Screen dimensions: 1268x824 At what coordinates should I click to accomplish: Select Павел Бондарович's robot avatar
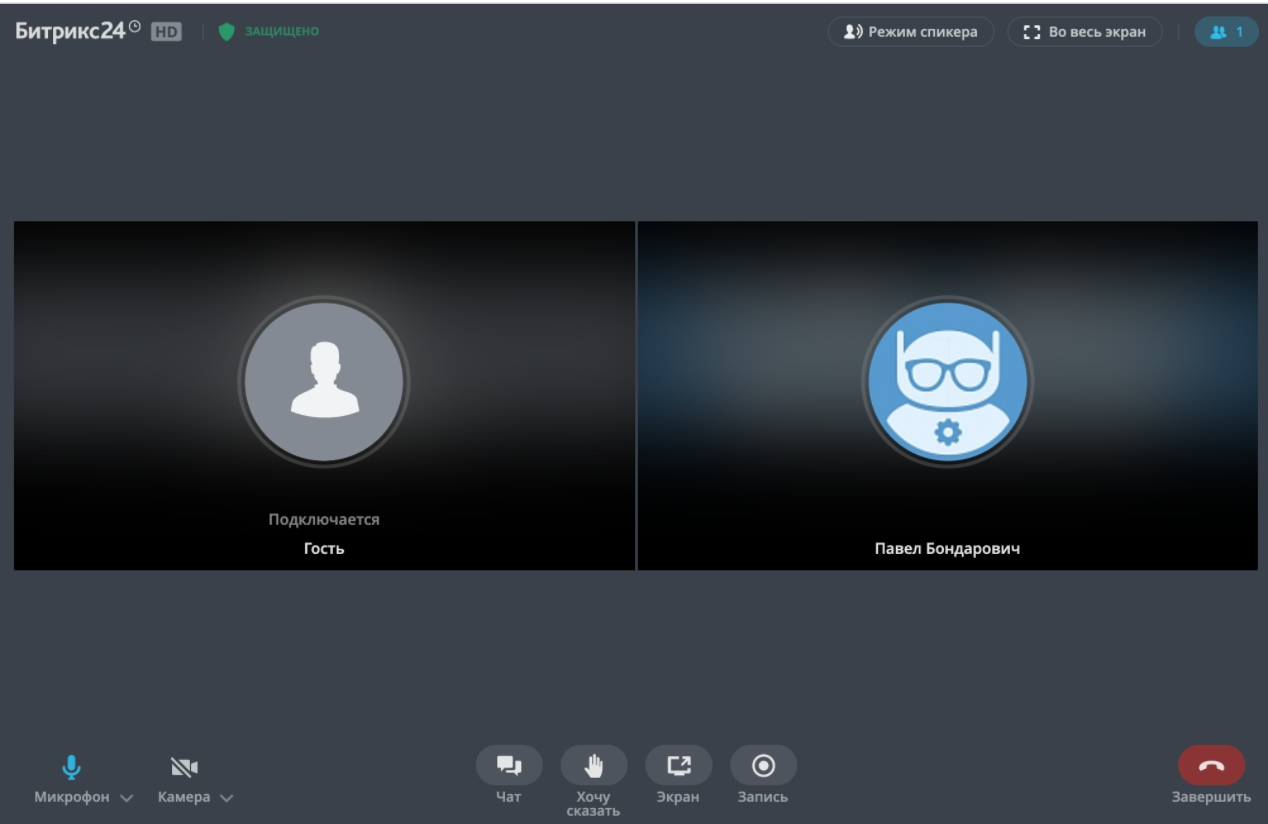948,381
